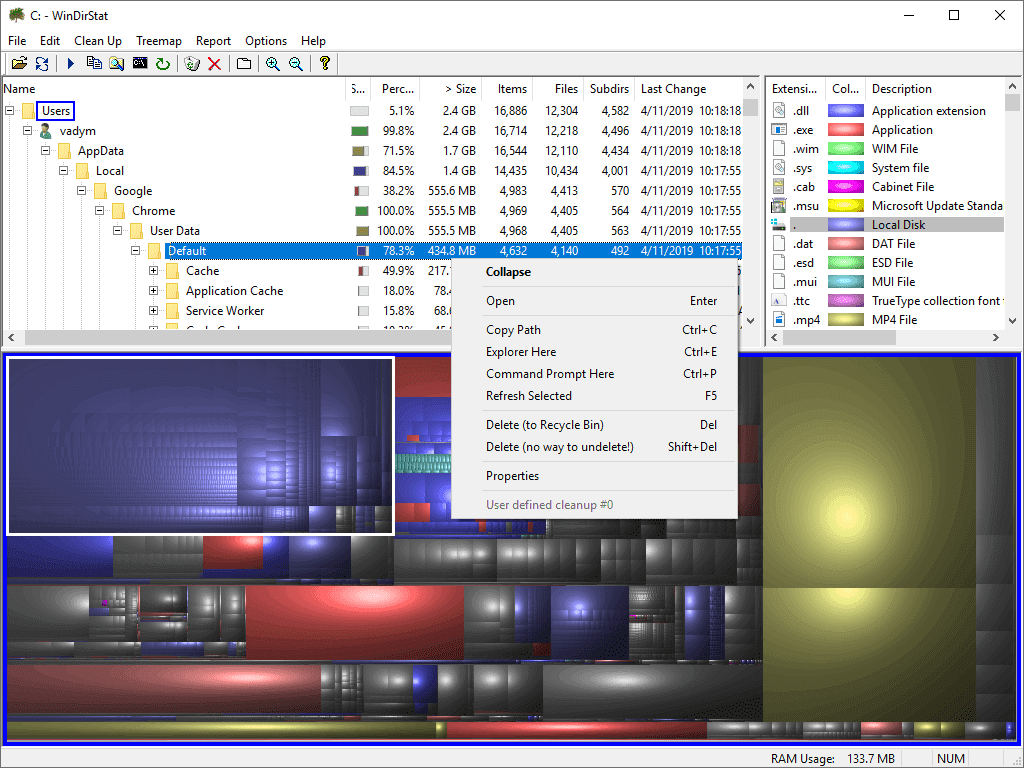1024x768 pixels.
Task: Click the Select Parent folder toolbar icon
Action: pos(244,63)
